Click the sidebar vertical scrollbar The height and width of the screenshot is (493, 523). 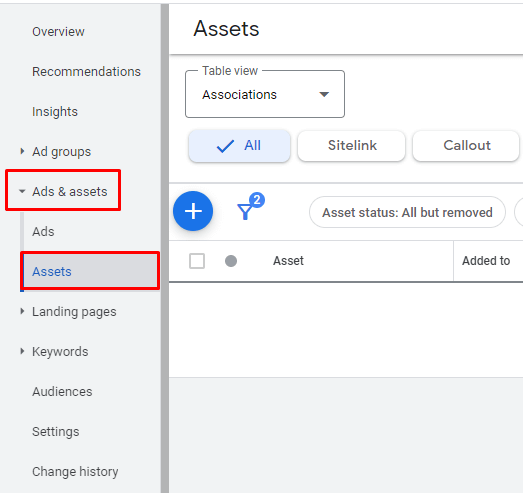(x=165, y=249)
